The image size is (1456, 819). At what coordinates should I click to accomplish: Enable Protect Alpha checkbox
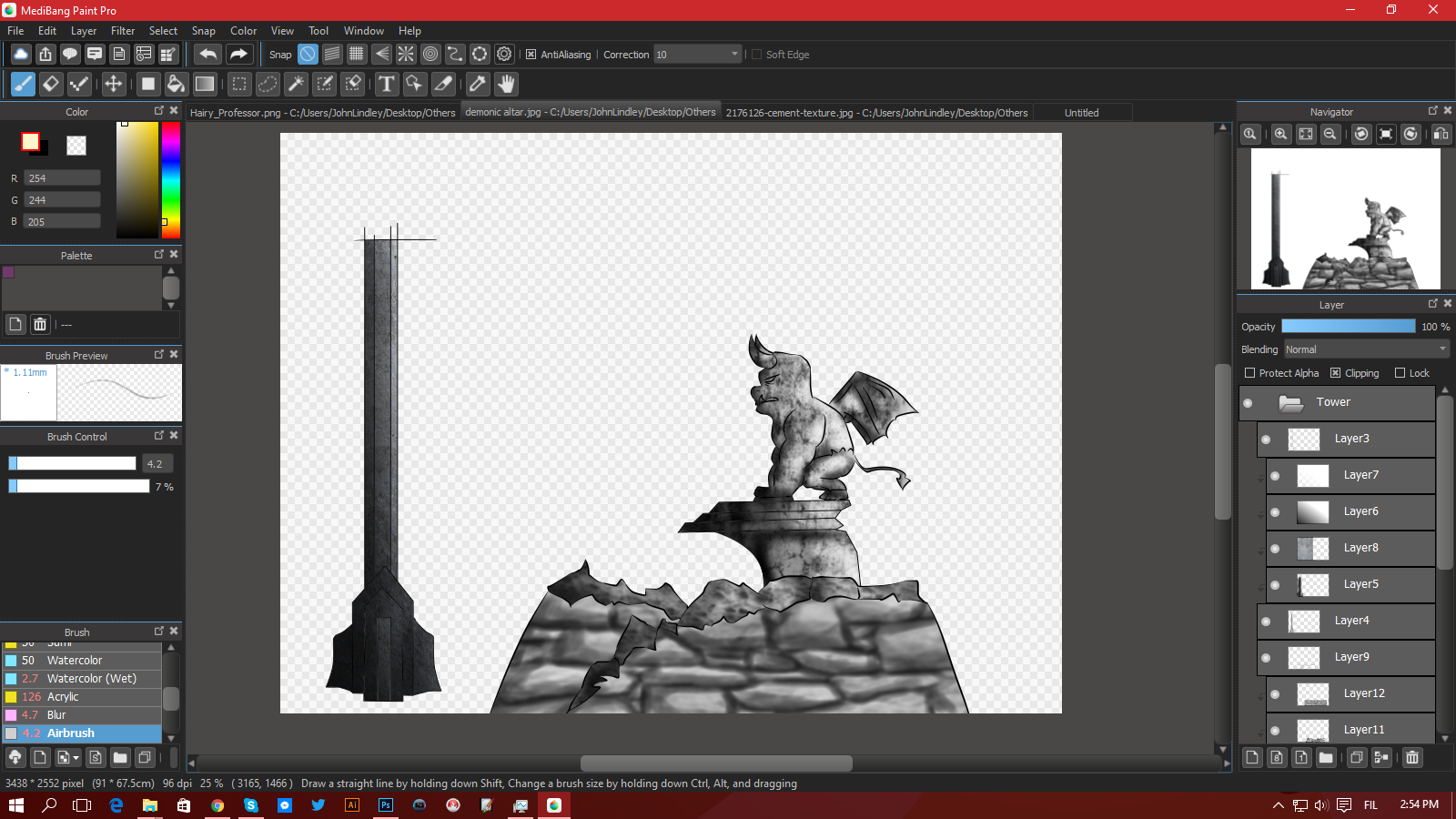click(1250, 373)
